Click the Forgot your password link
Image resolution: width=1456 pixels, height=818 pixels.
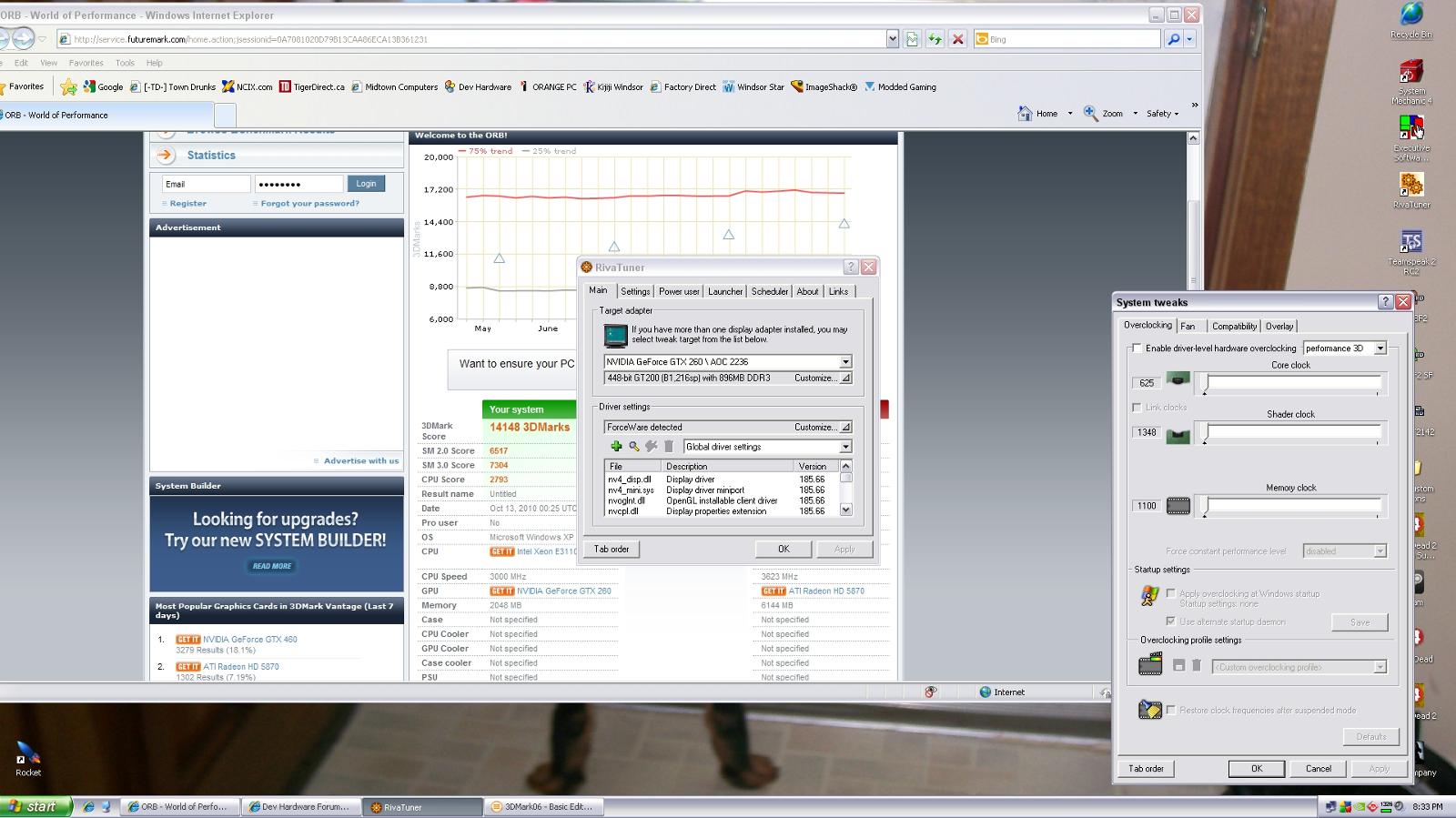click(x=309, y=204)
